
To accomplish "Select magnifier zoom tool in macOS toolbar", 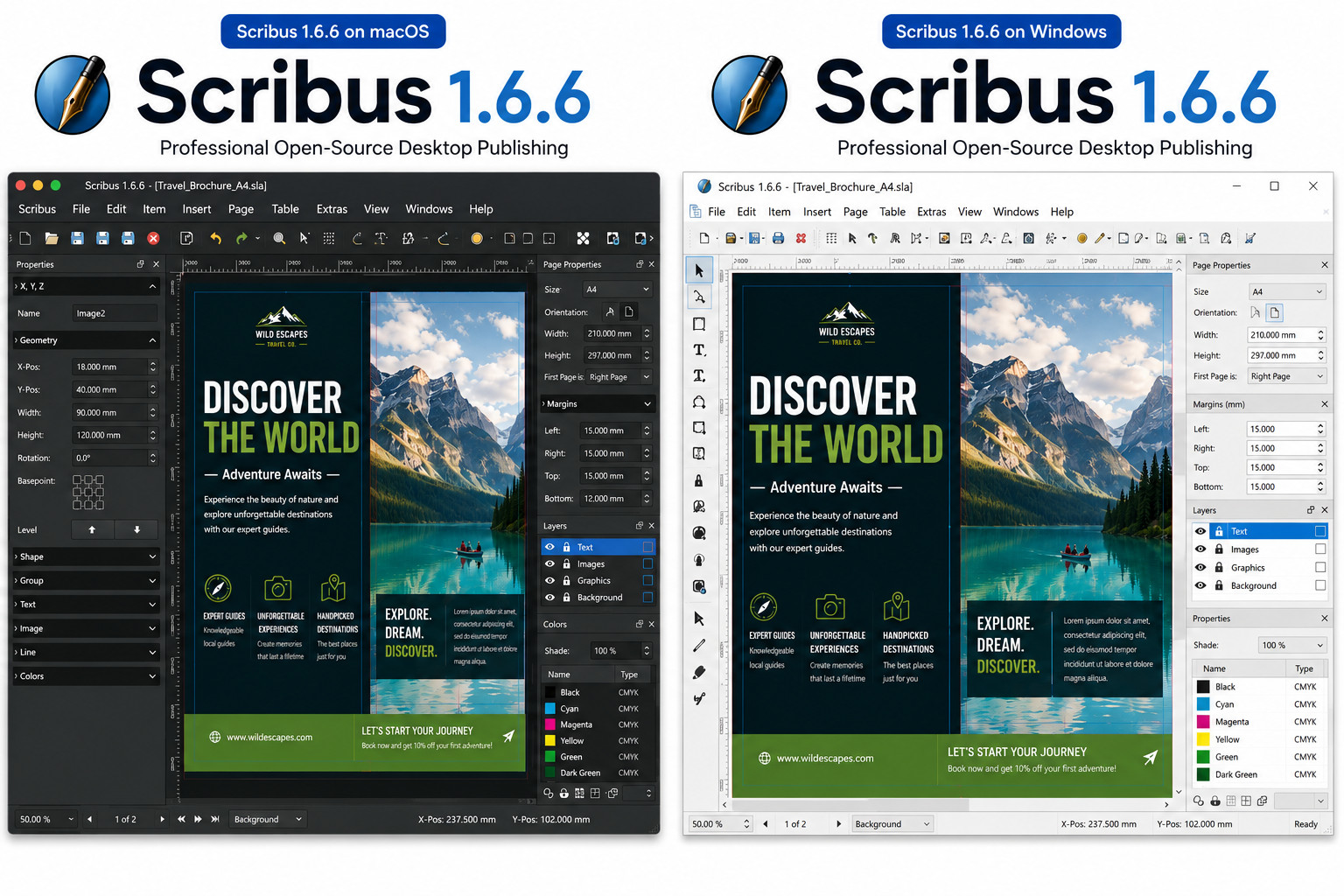I will [x=279, y=238].
